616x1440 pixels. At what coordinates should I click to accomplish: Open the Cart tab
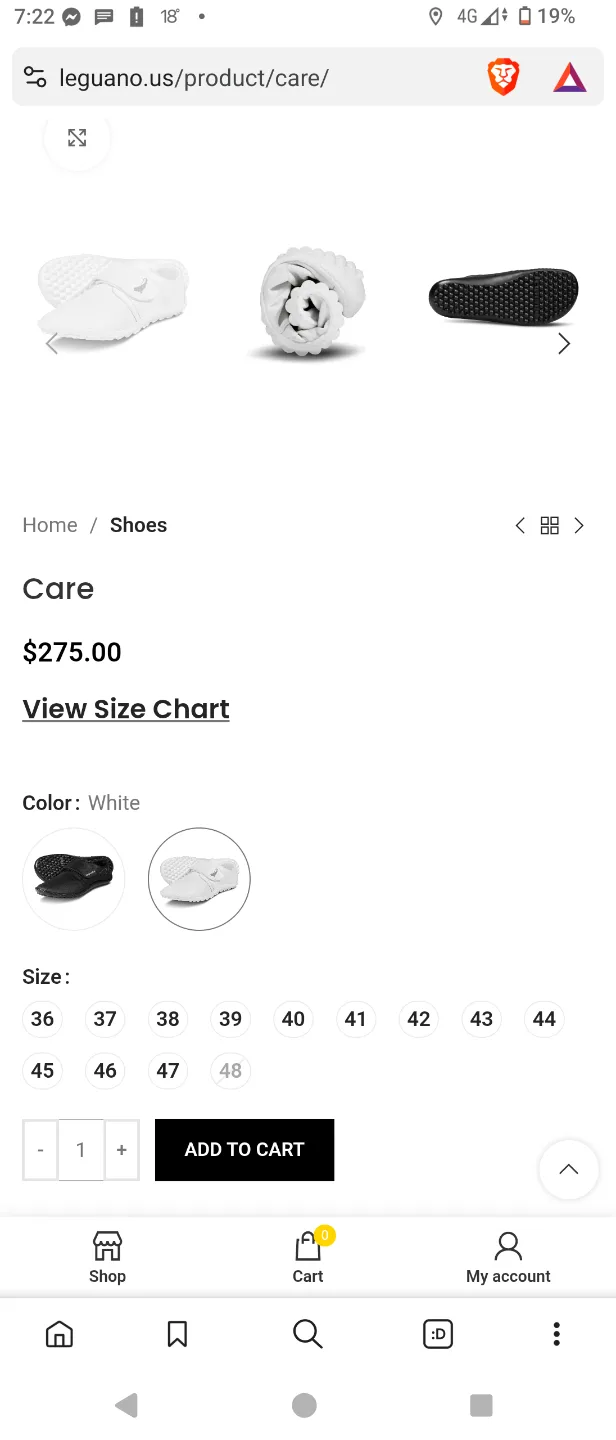(308, 1257)
